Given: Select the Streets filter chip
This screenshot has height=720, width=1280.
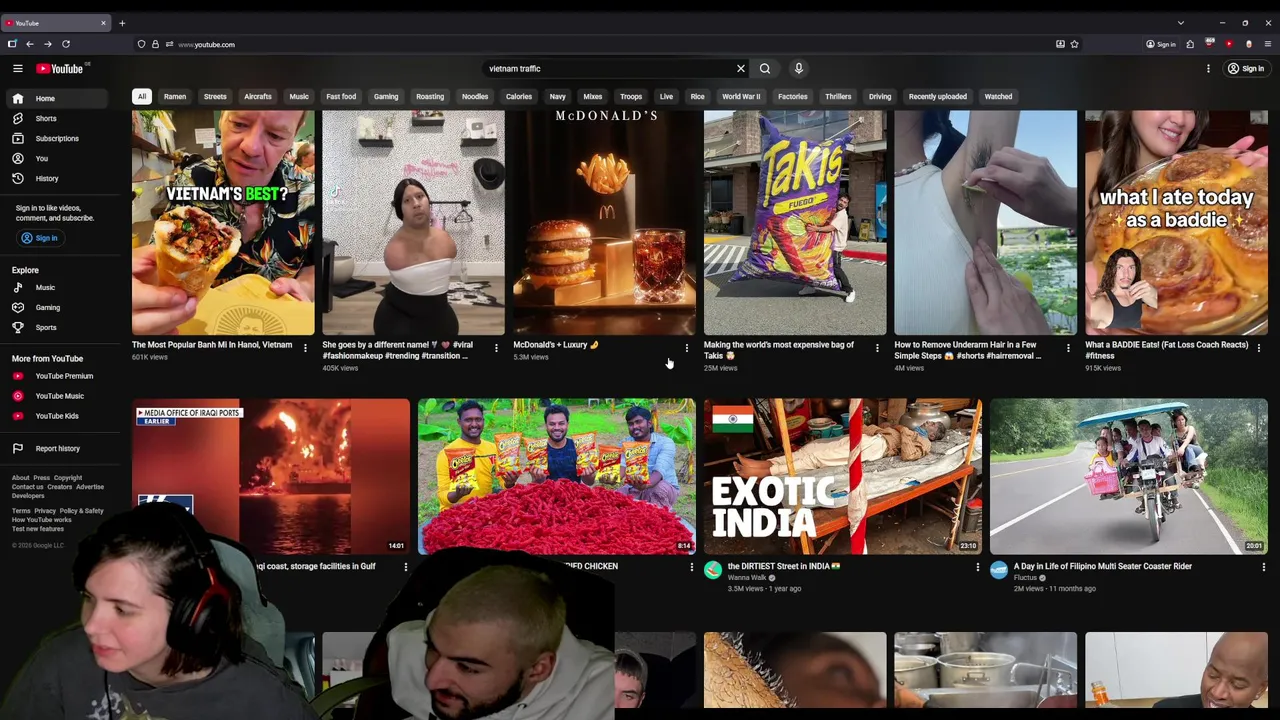Looking at the screenshot, I should (215, 96).
